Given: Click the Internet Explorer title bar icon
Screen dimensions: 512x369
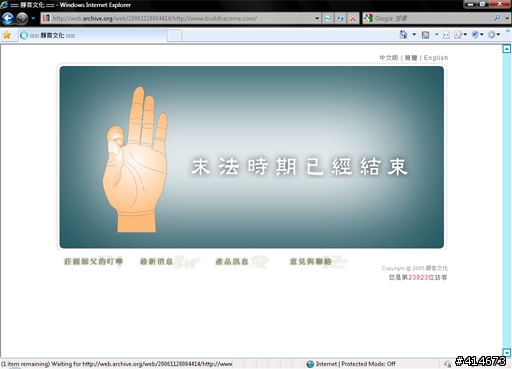Looking at the screenshot, I should (x=4, y=5).
